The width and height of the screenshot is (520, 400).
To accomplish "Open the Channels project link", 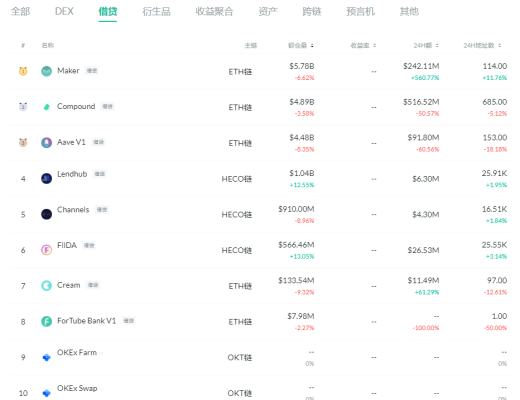I will (x=73, y=210).
